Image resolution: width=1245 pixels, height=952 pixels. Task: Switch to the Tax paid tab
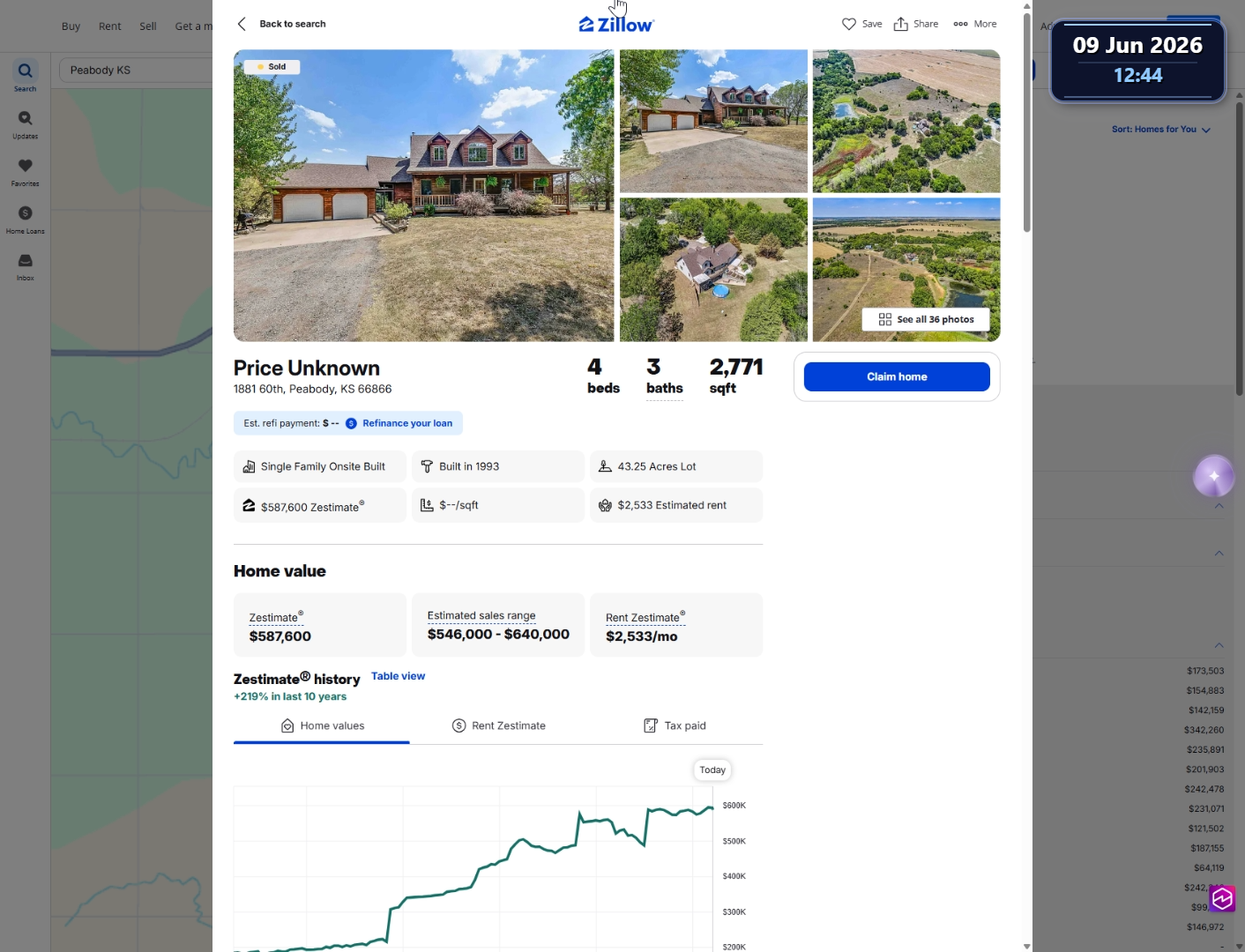[x=675, y=725]
